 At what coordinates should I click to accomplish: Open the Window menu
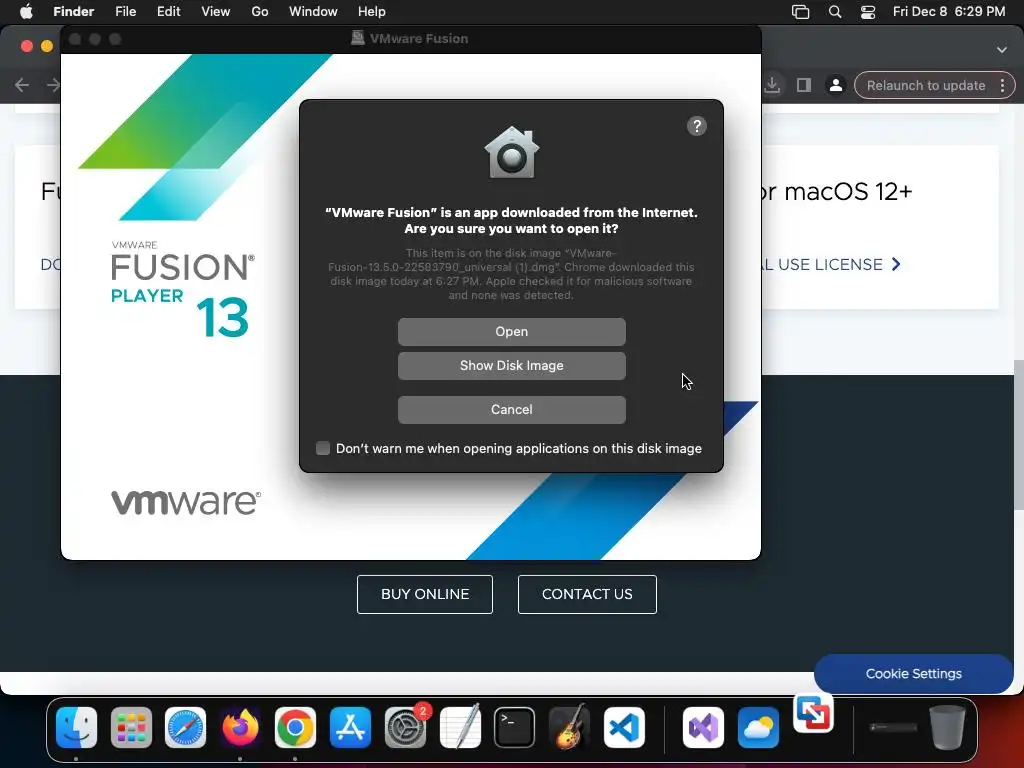313,12
